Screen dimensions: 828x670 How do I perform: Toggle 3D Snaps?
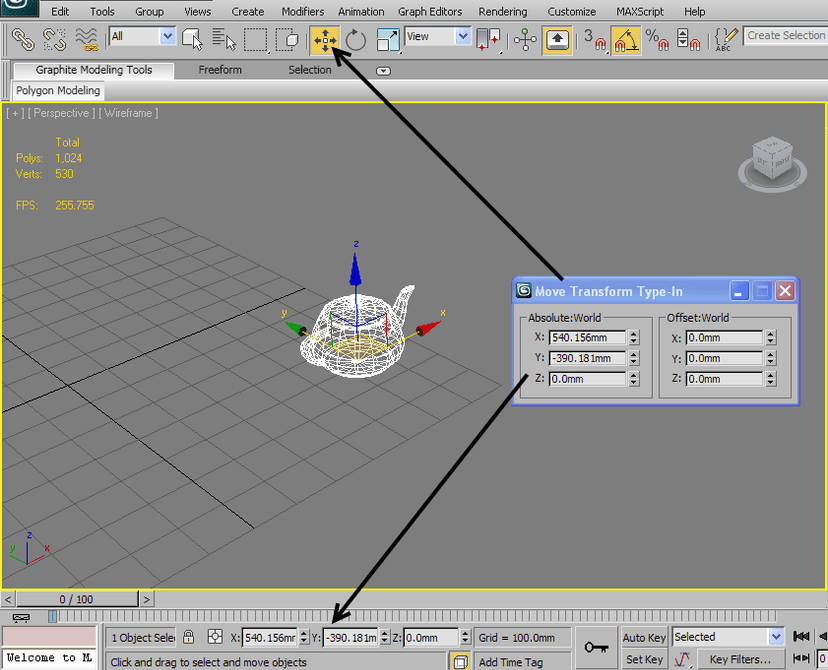click(x=595, y=40)
